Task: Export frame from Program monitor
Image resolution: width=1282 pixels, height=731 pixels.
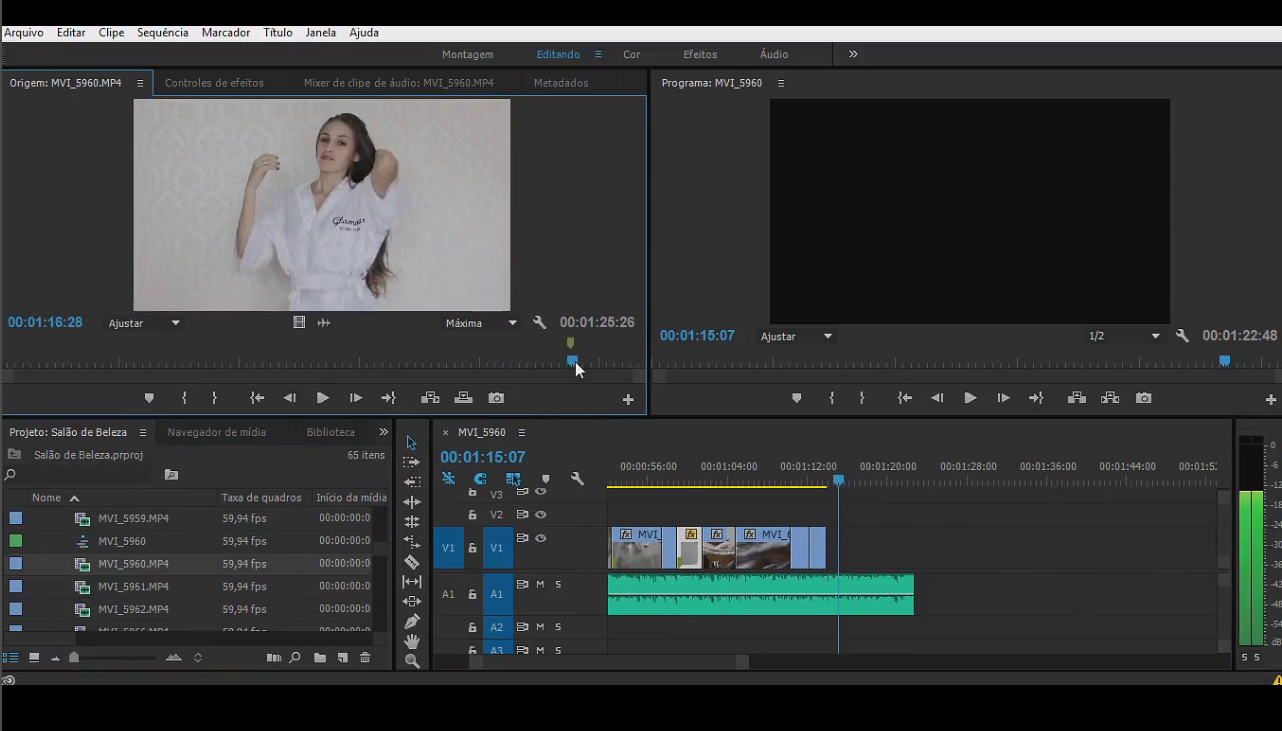Action: 1143,398
